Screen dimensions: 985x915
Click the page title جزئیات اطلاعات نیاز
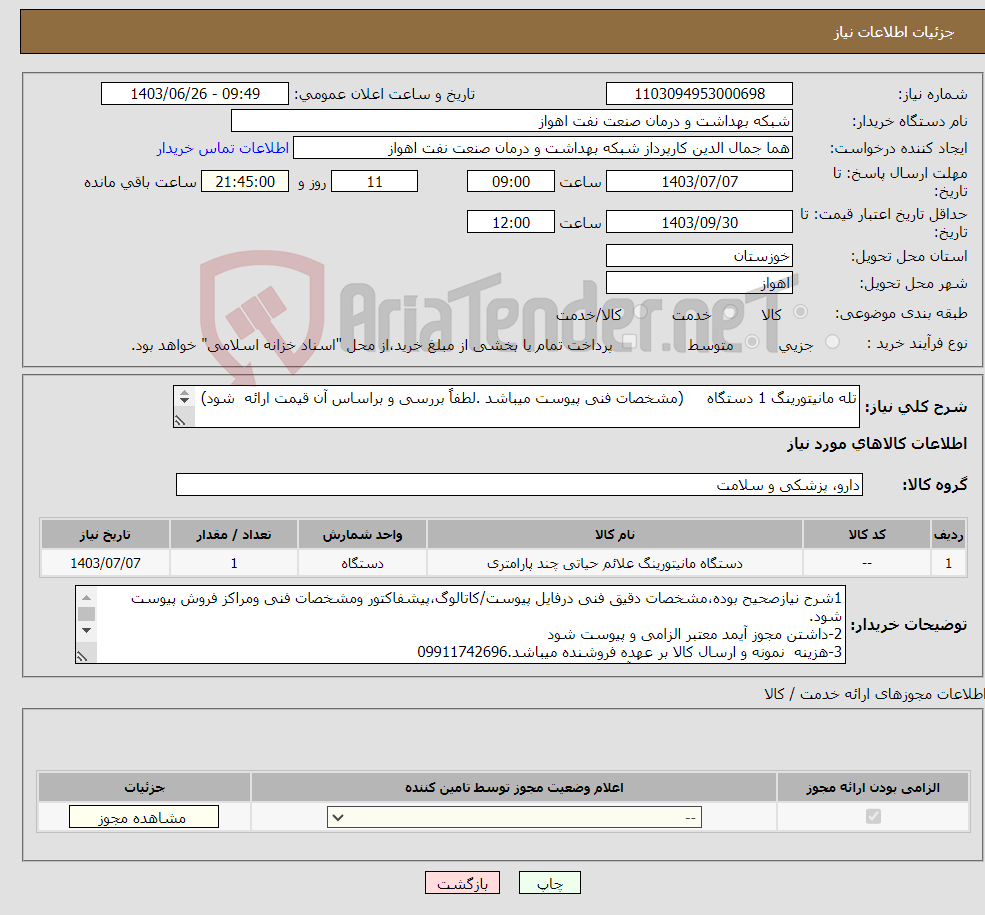[893, 32]
